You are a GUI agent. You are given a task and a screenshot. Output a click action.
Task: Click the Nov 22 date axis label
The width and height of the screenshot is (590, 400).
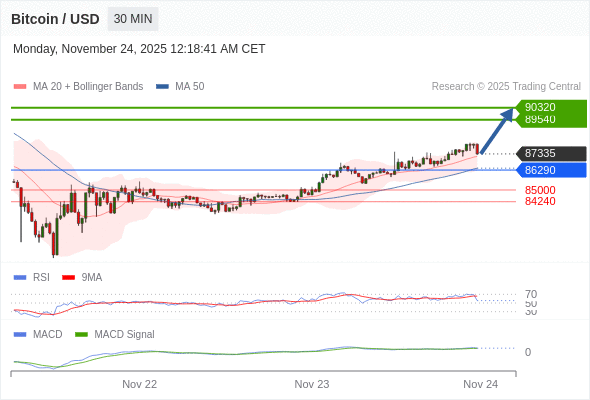pos(139,384)
